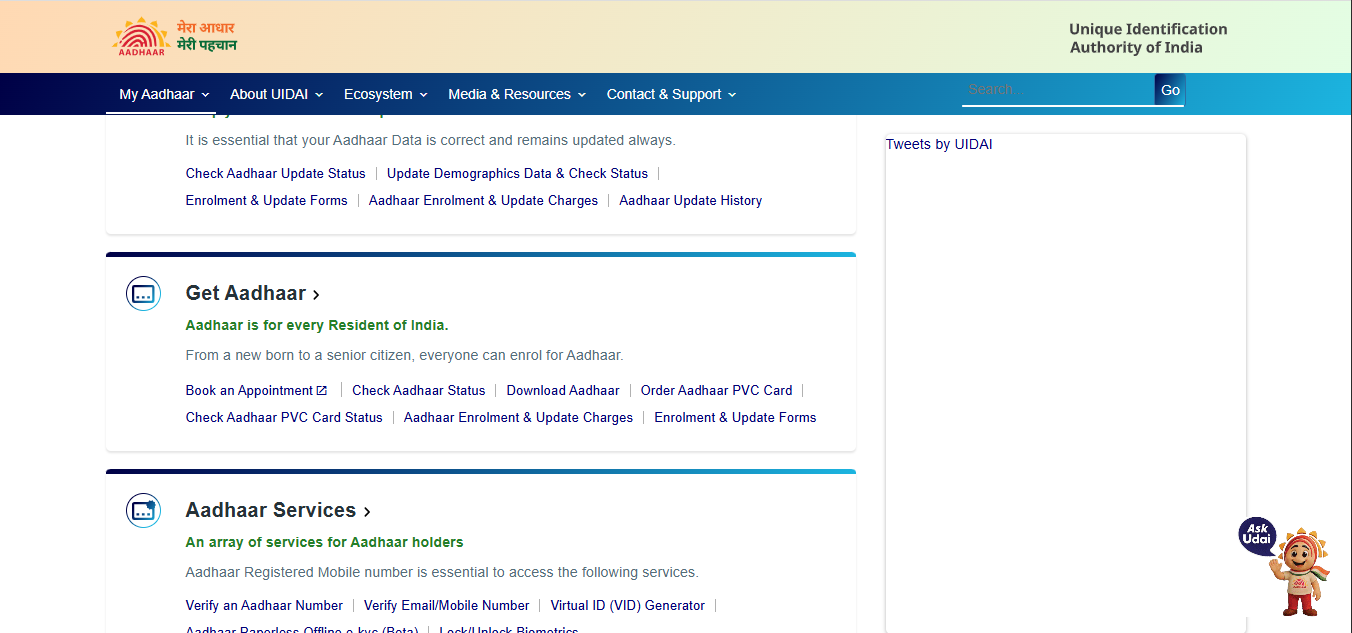Click the Aadhaar logo in header
The width and height of the screenshot is (1352, 633).
coord(140,36)
